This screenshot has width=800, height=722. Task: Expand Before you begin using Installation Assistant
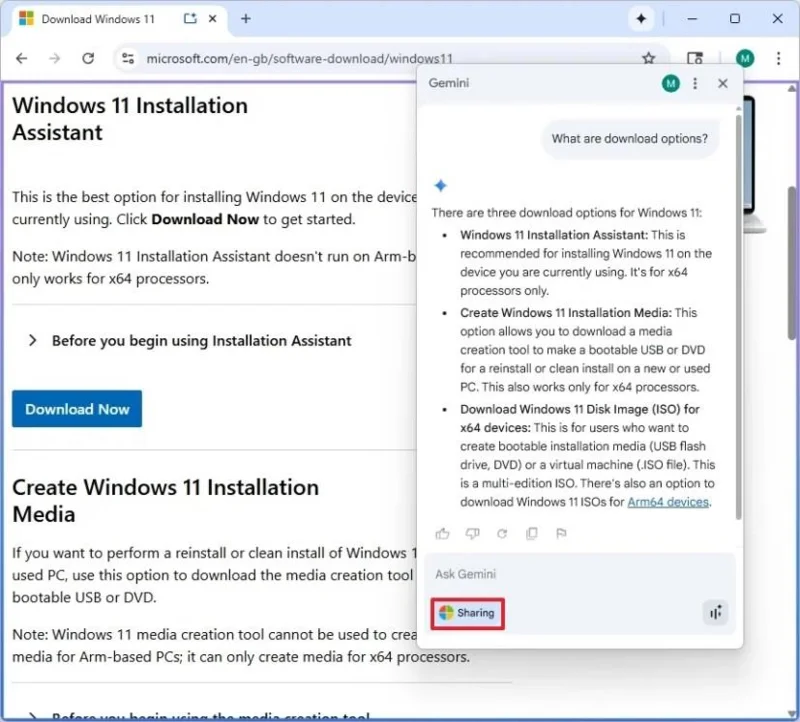(x=190, y=340)
